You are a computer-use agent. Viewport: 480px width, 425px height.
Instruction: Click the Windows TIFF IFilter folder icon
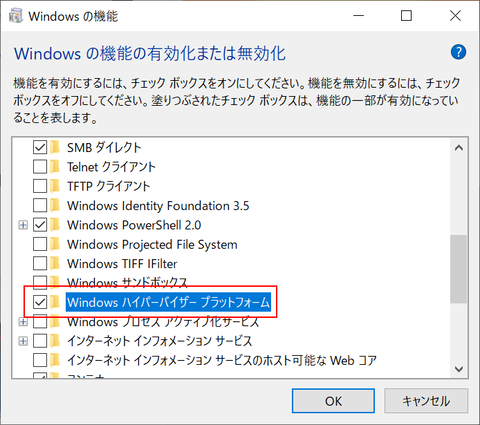[x=55, y=263]
